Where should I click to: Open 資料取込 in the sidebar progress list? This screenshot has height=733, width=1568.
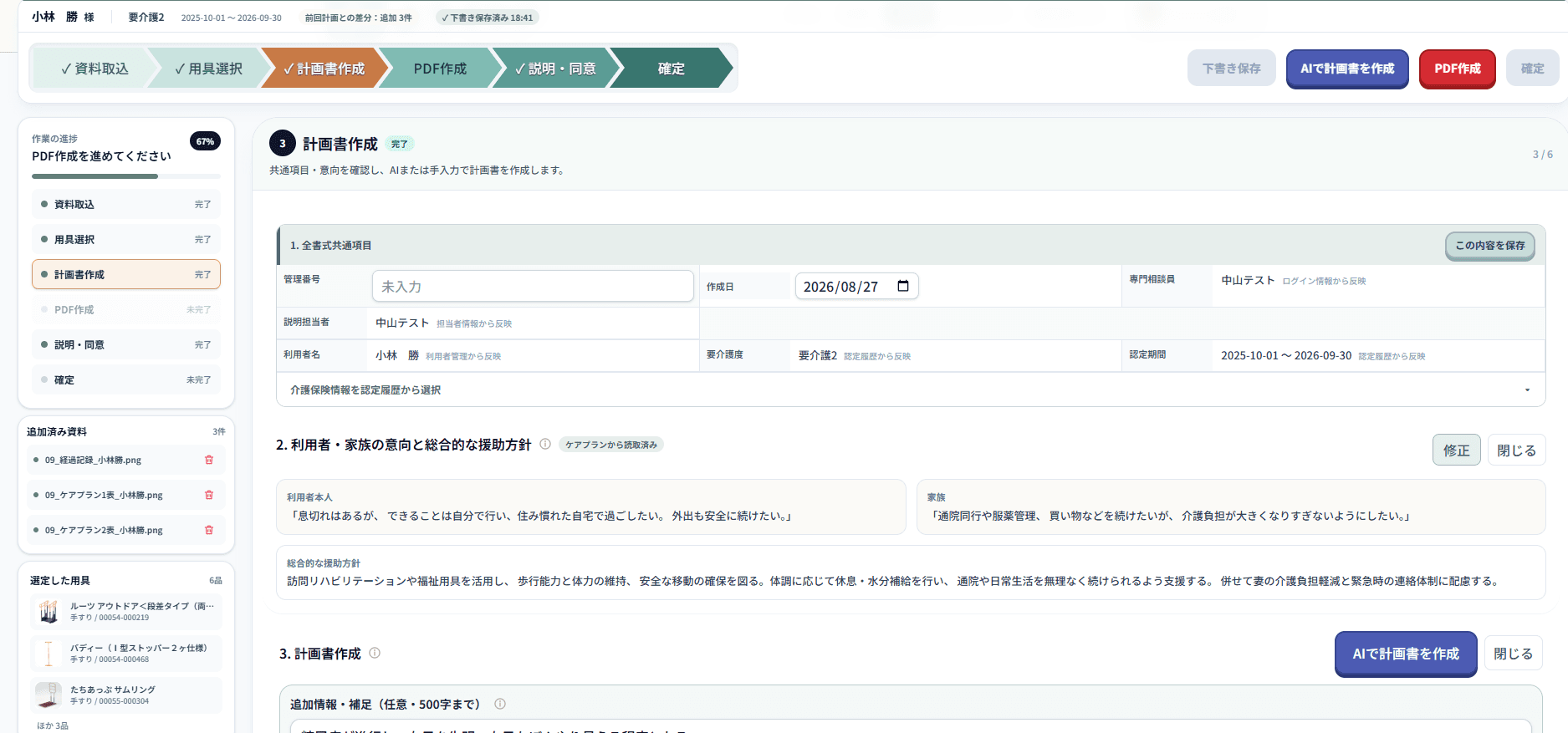click(126, 204)
